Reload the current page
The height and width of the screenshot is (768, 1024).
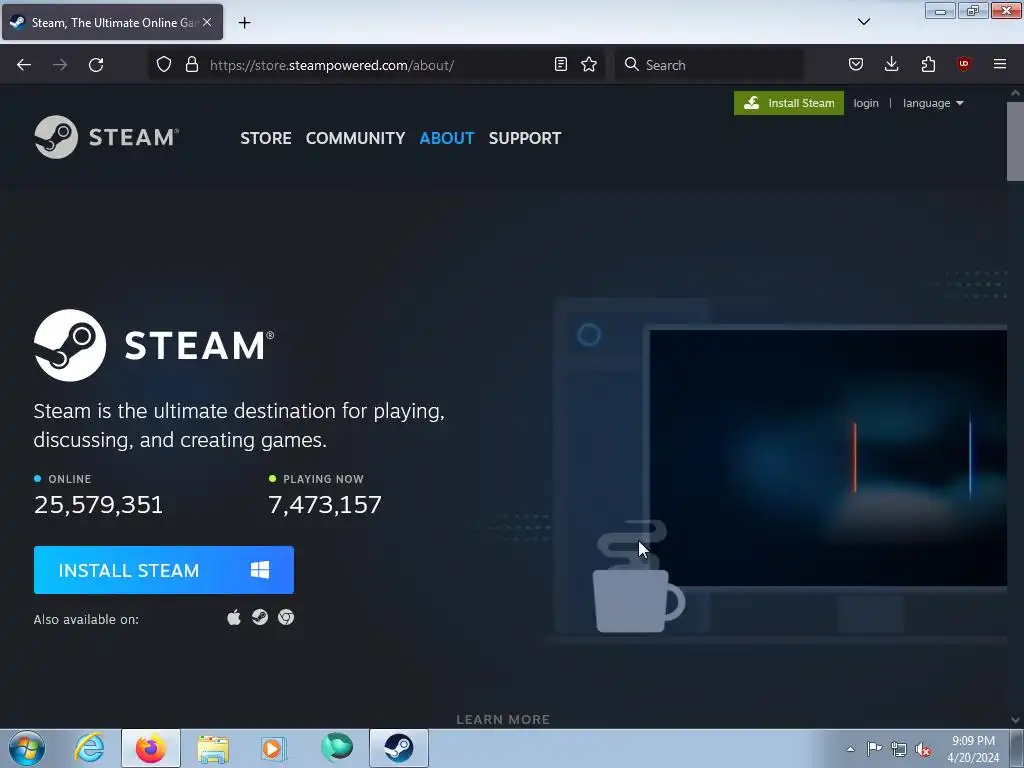pyautogui.click(x=96, y=65)
